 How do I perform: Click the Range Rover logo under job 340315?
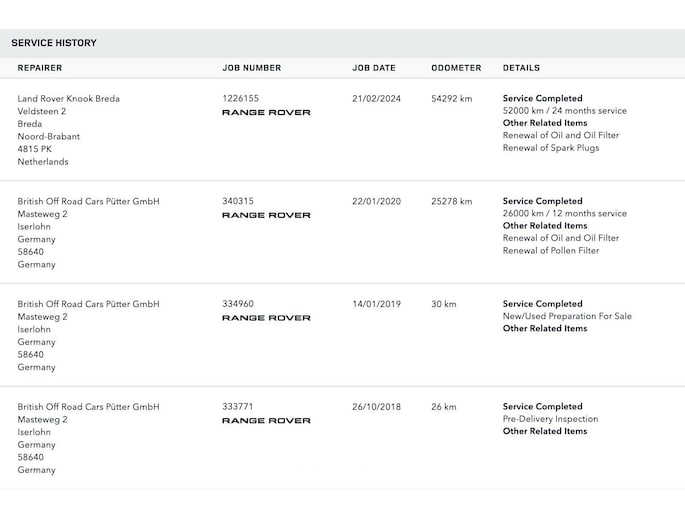pos(266,215)
